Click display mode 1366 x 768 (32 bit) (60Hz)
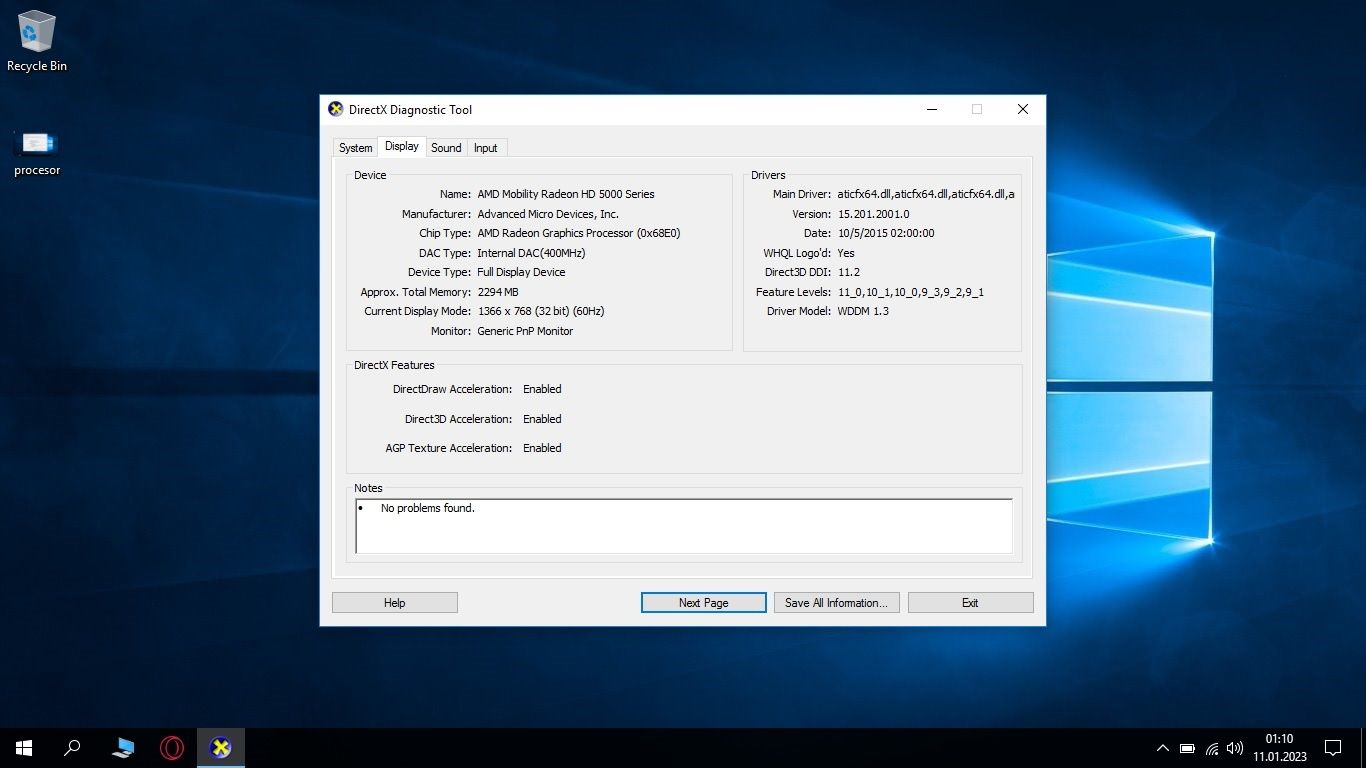 [x=541, y=311]
